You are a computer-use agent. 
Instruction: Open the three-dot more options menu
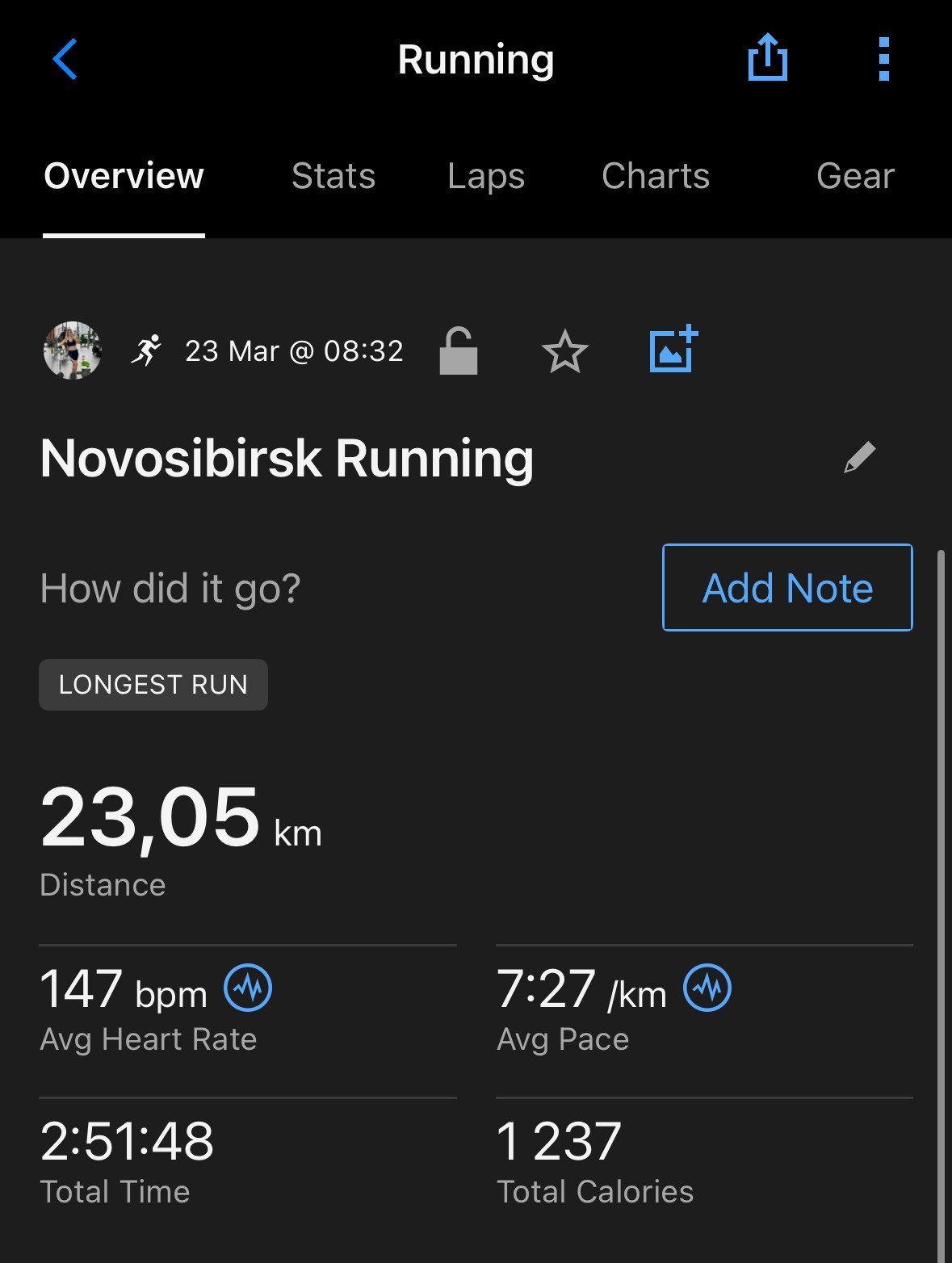883,59
